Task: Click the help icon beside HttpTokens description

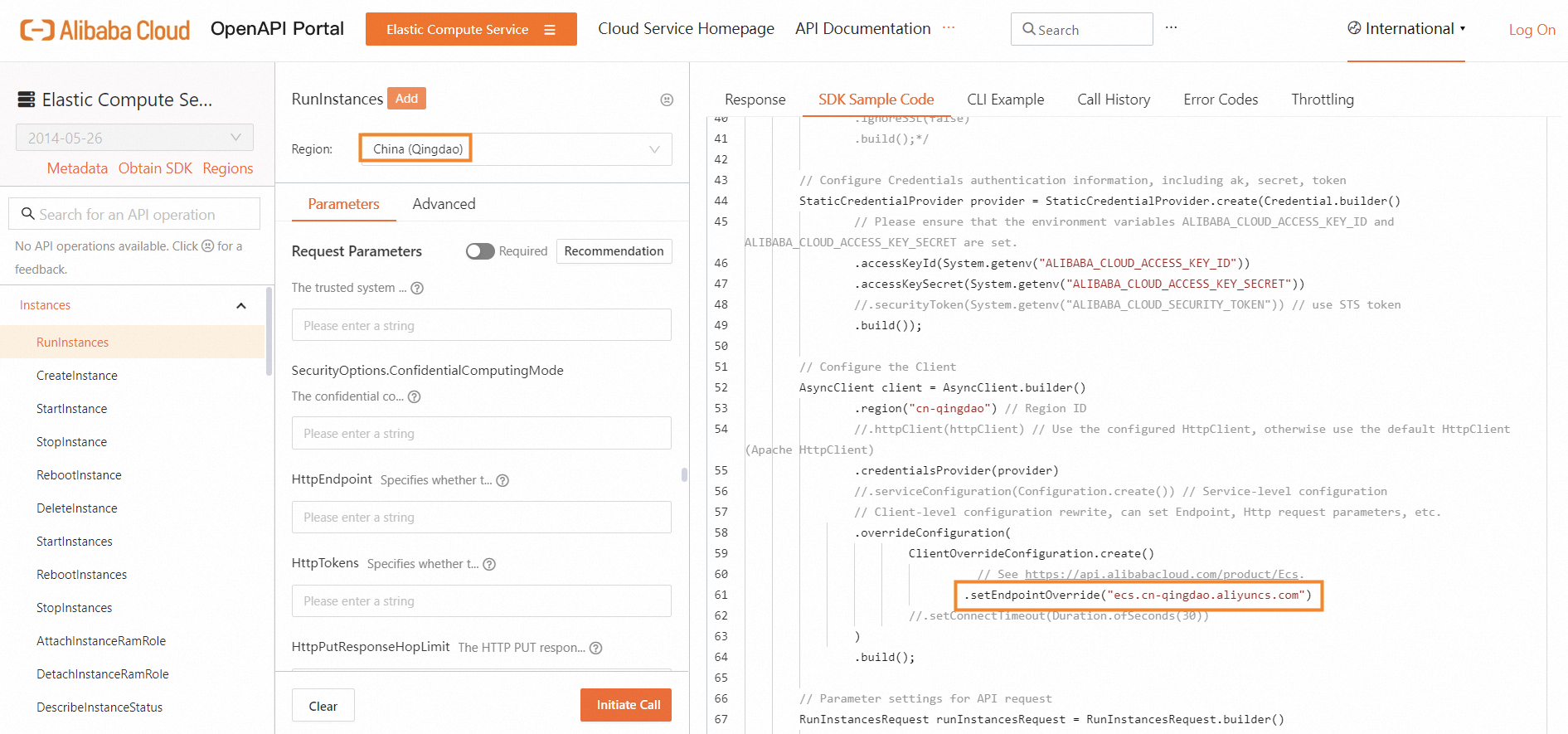Action: pyautogui.click(x=489, y=564)
